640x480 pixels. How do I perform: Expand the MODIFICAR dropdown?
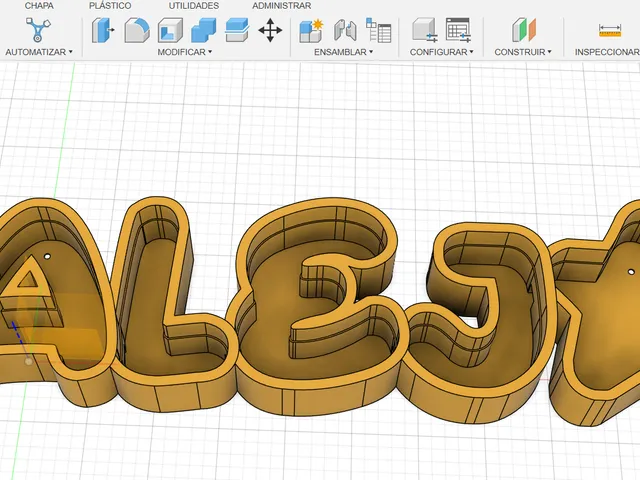[x=184, y=52]
